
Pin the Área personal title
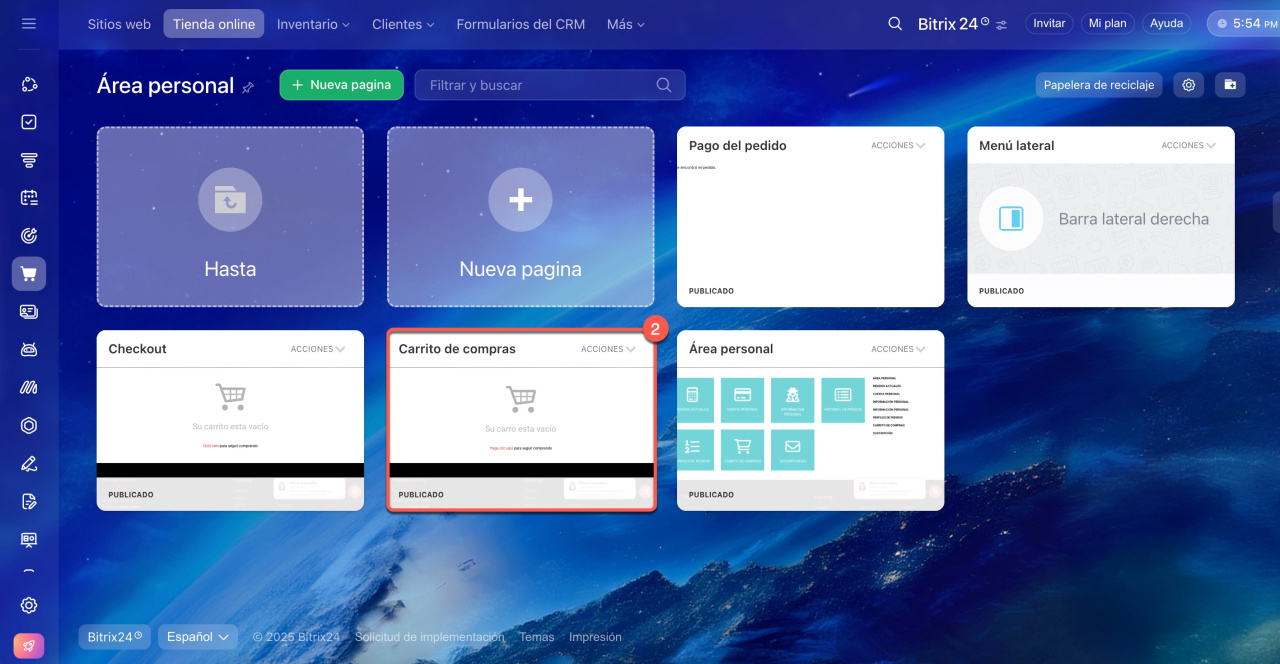(248, 88)
